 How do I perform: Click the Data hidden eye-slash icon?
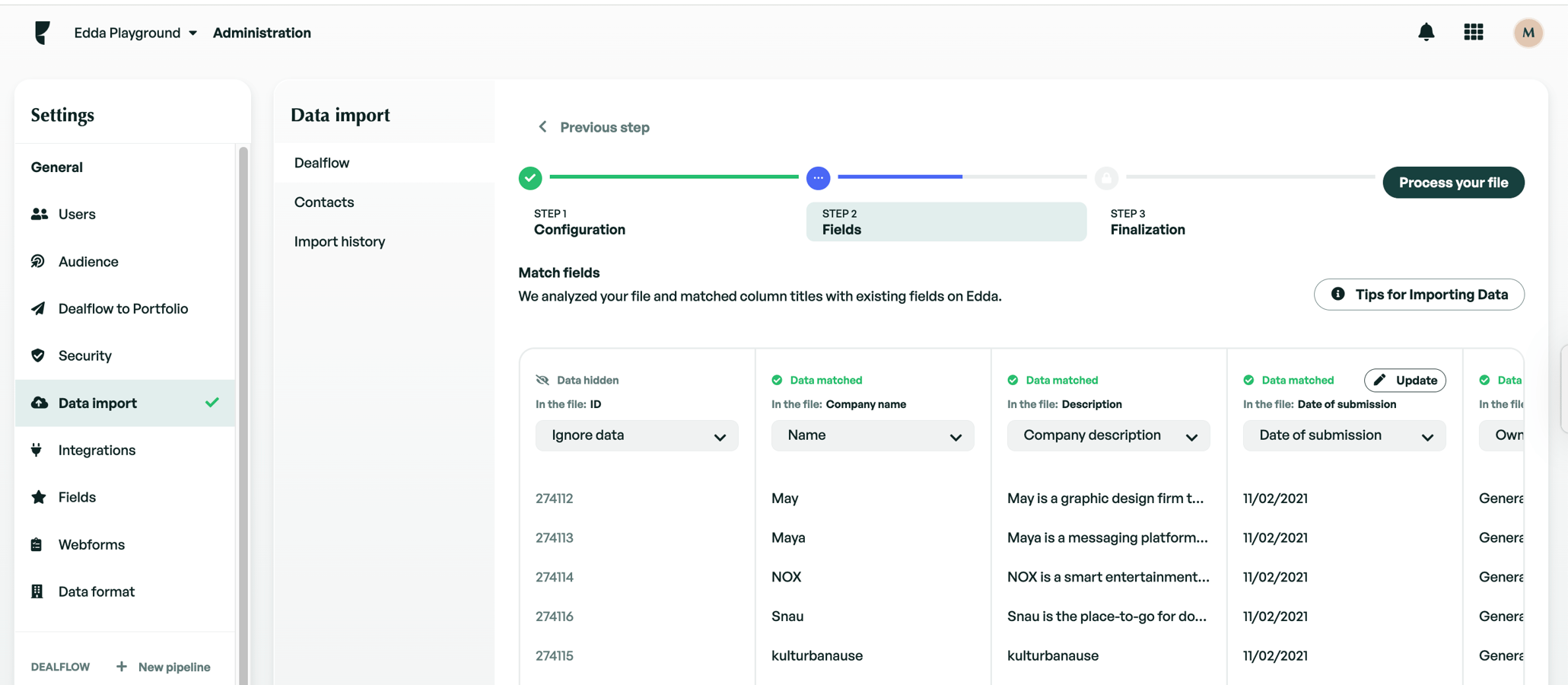point(542,380)
